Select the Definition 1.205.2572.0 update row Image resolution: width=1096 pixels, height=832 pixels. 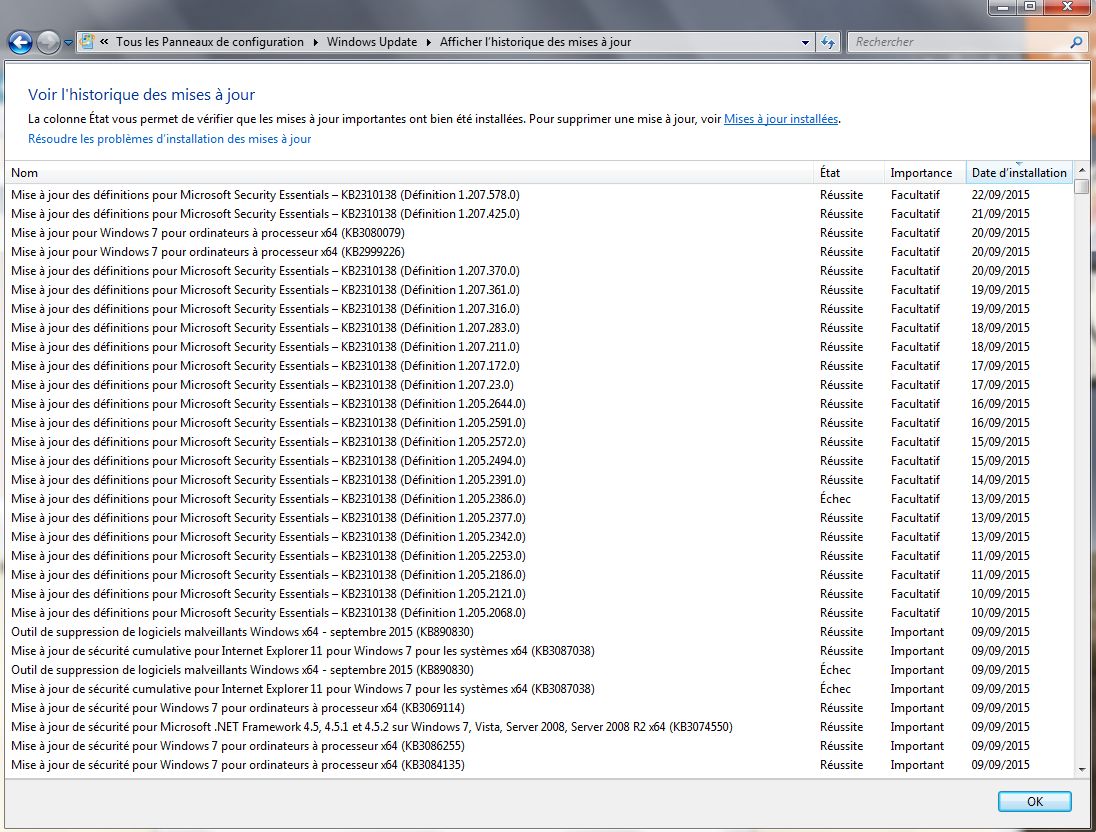click(538, 442)
